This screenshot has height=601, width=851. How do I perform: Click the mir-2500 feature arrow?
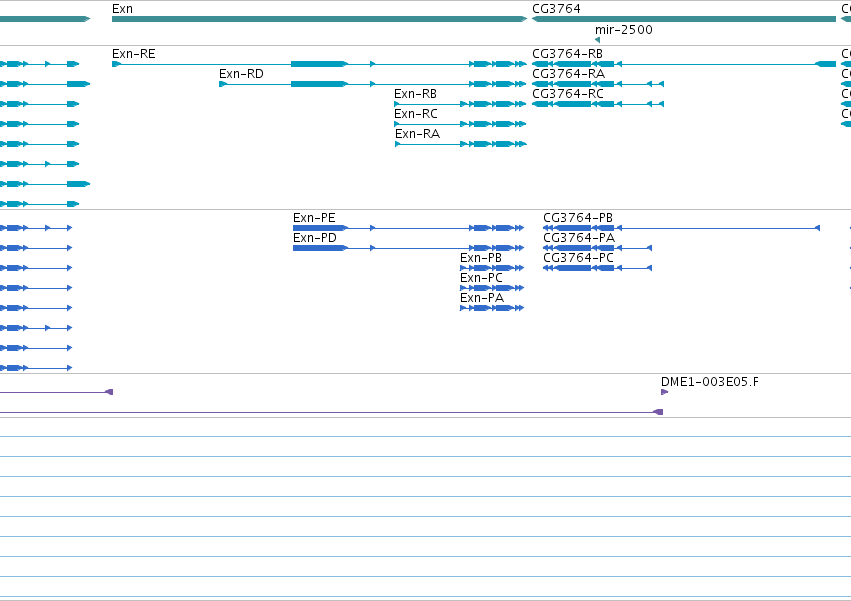(598, 40)
